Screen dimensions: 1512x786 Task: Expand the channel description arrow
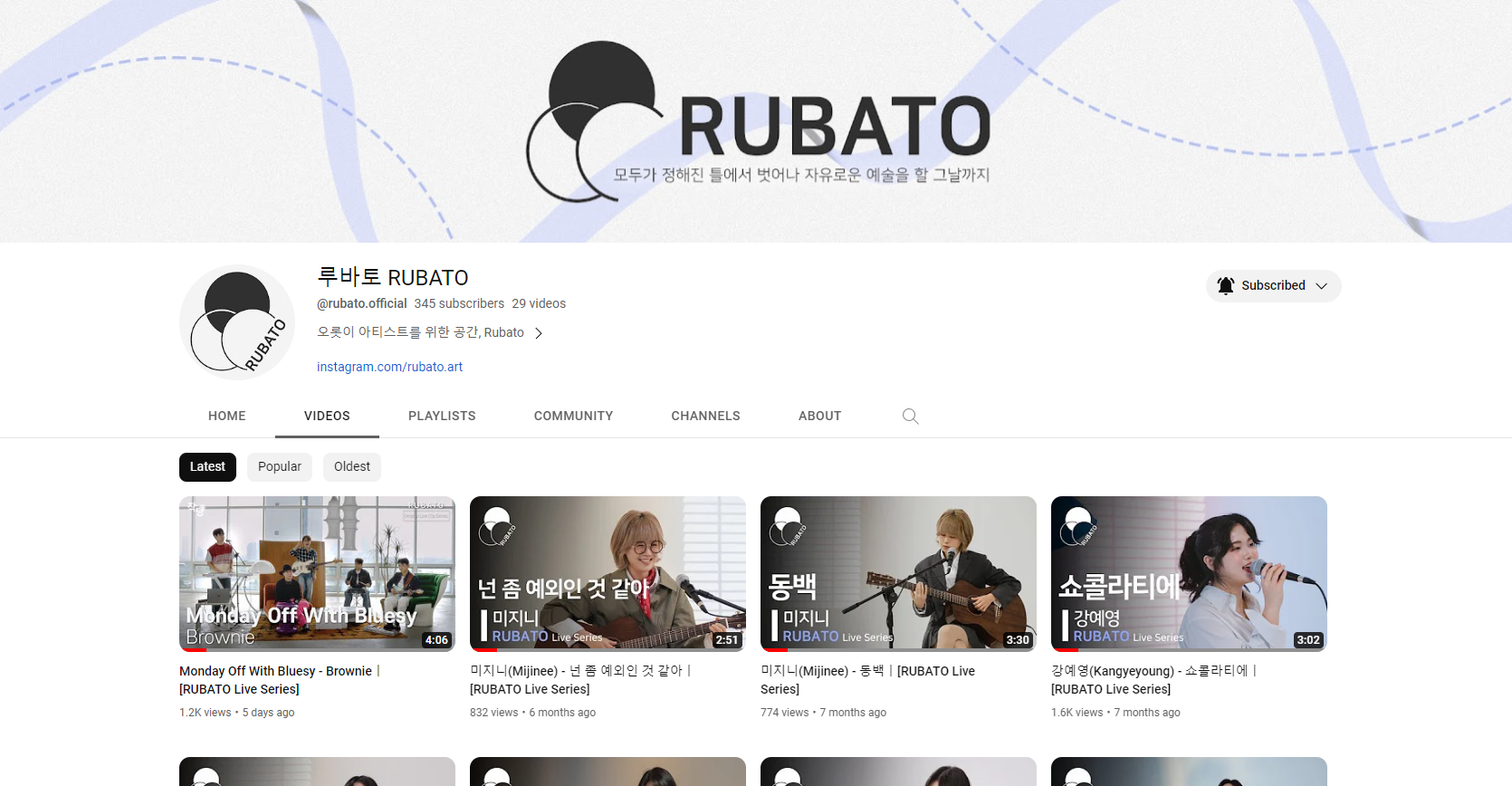click(x=539, y=333)
